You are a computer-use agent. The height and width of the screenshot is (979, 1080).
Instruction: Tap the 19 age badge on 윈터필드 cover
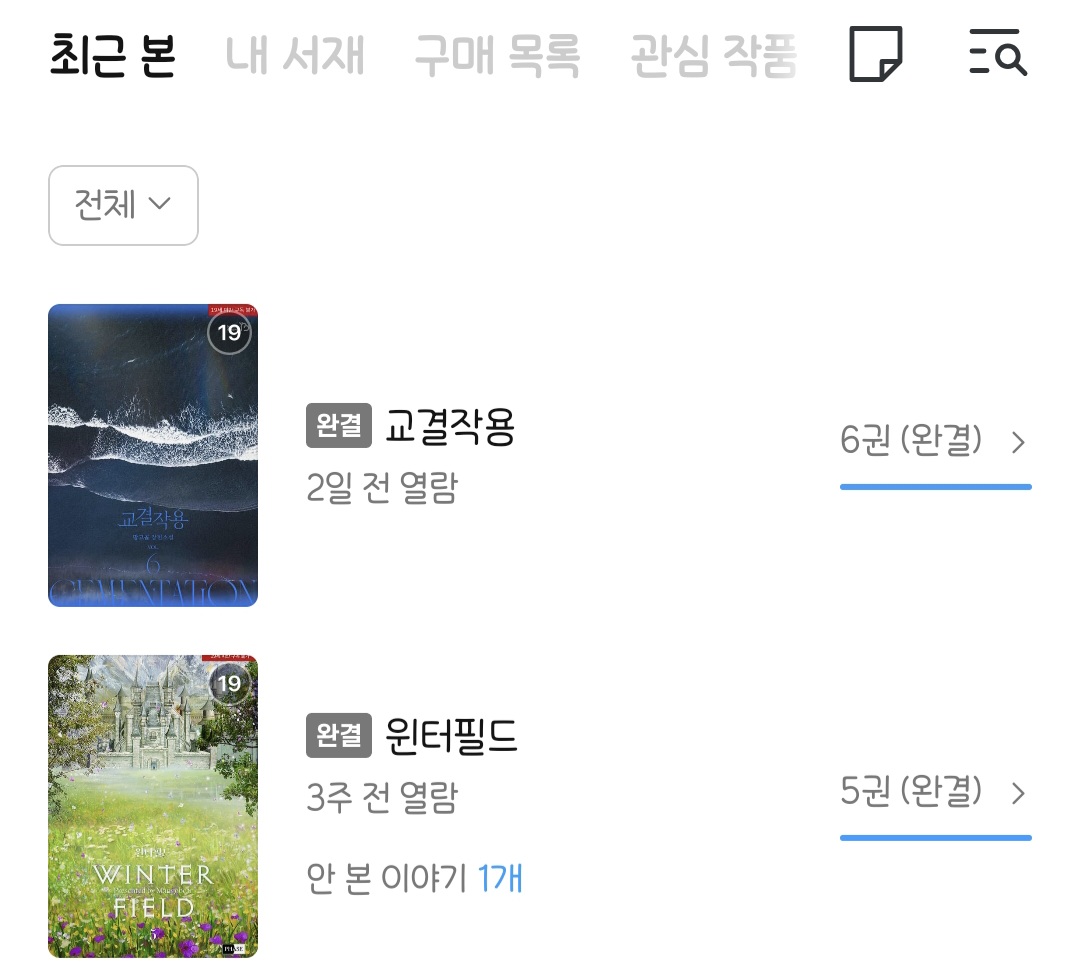pyautogui.click(x=229, y=683)
